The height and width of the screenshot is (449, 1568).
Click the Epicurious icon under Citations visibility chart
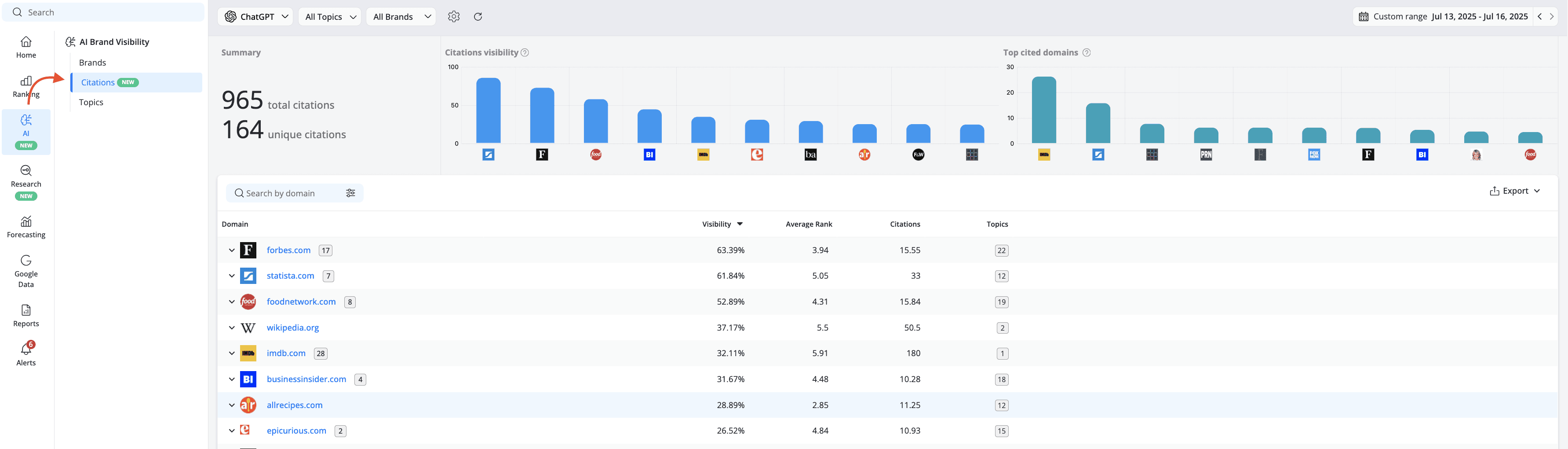757,155
